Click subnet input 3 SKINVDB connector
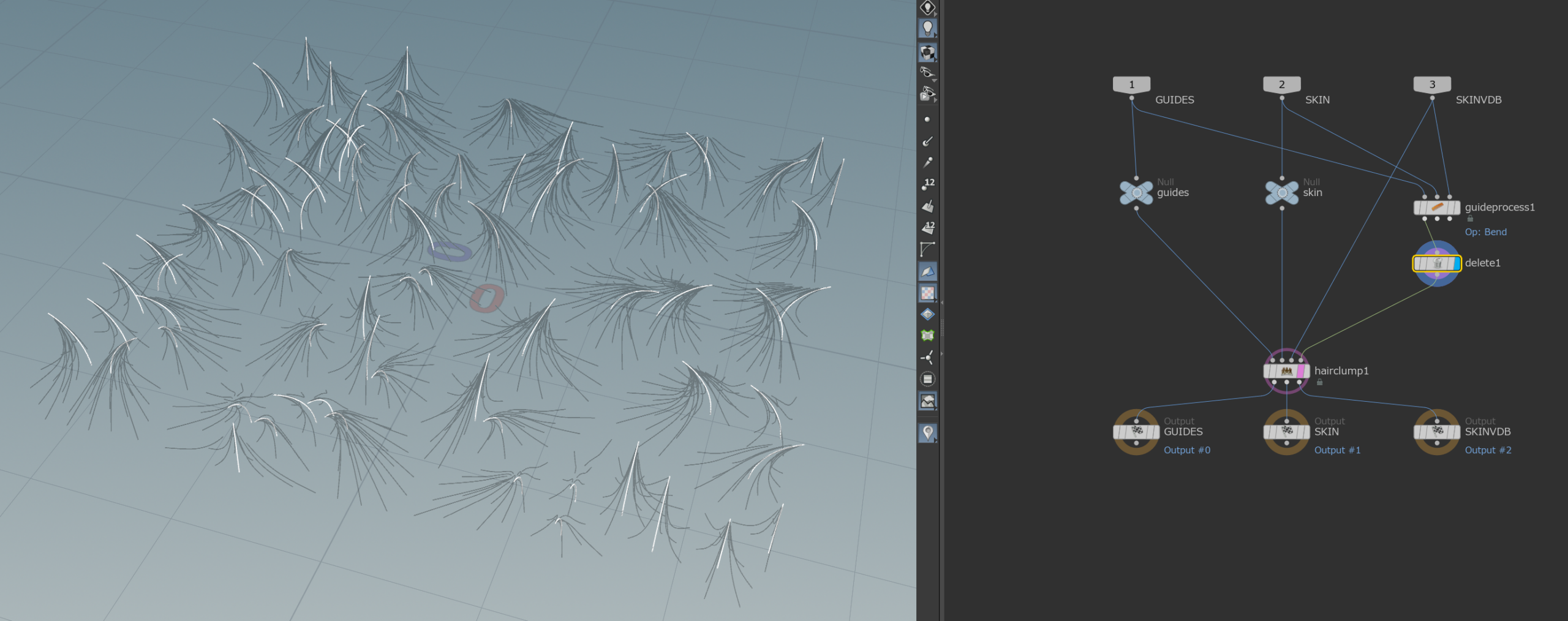This screenshot has width=1568, height=621. [x=1431, y=84]
